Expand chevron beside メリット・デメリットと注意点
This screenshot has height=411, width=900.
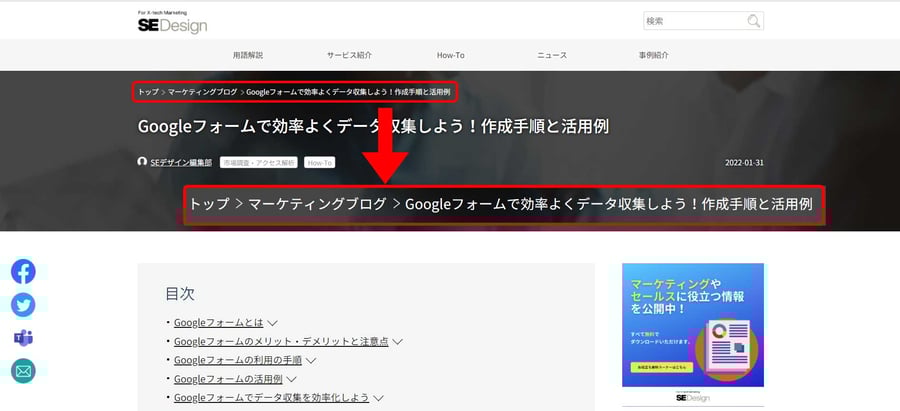point(397,342)
